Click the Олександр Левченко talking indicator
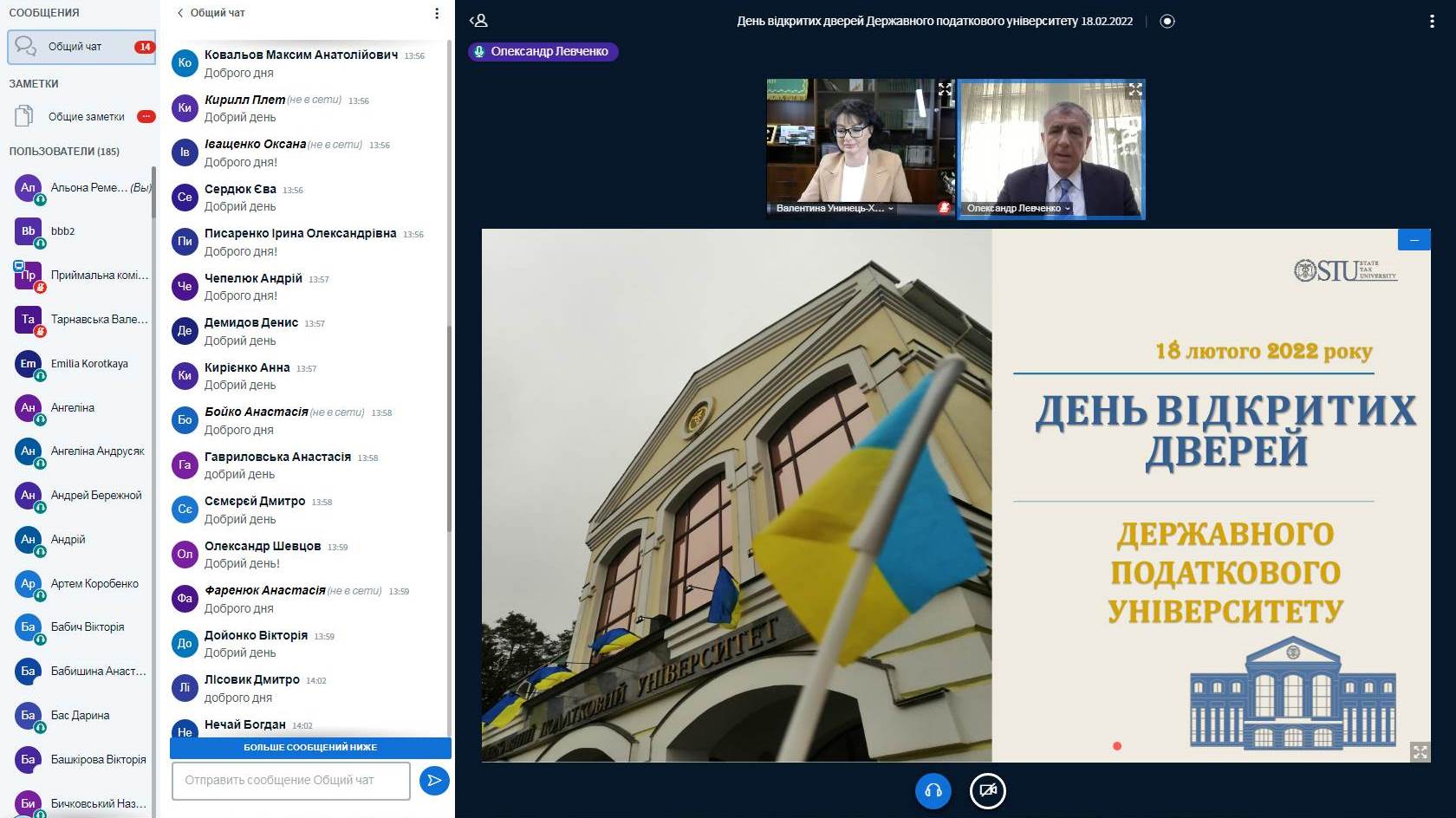 [x=543, y=51]
